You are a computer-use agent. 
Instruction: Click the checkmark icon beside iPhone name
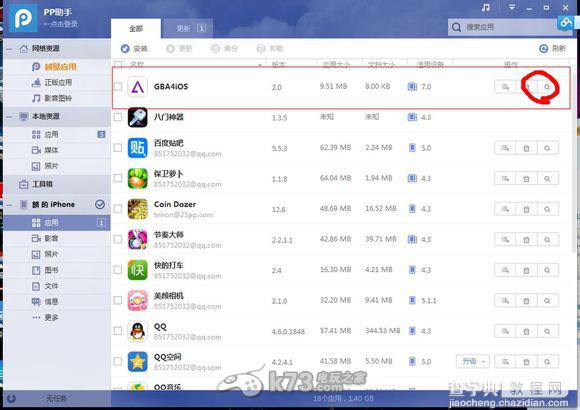pos(100,205)
